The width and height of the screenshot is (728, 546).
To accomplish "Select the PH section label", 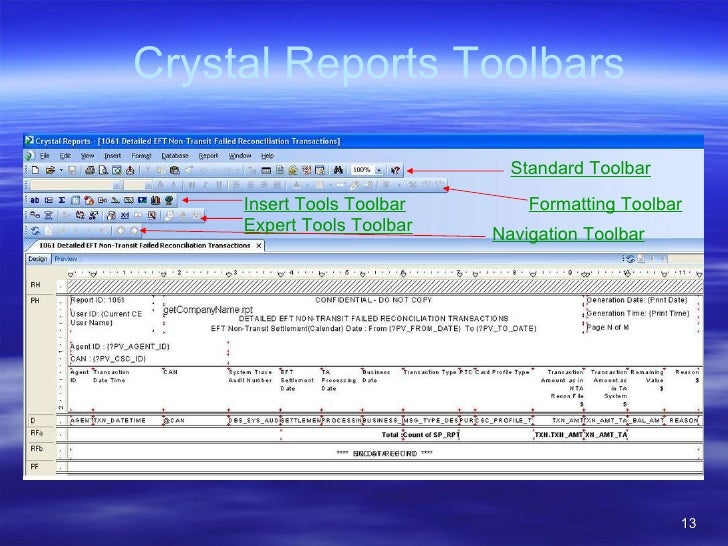I will [35, 301].
